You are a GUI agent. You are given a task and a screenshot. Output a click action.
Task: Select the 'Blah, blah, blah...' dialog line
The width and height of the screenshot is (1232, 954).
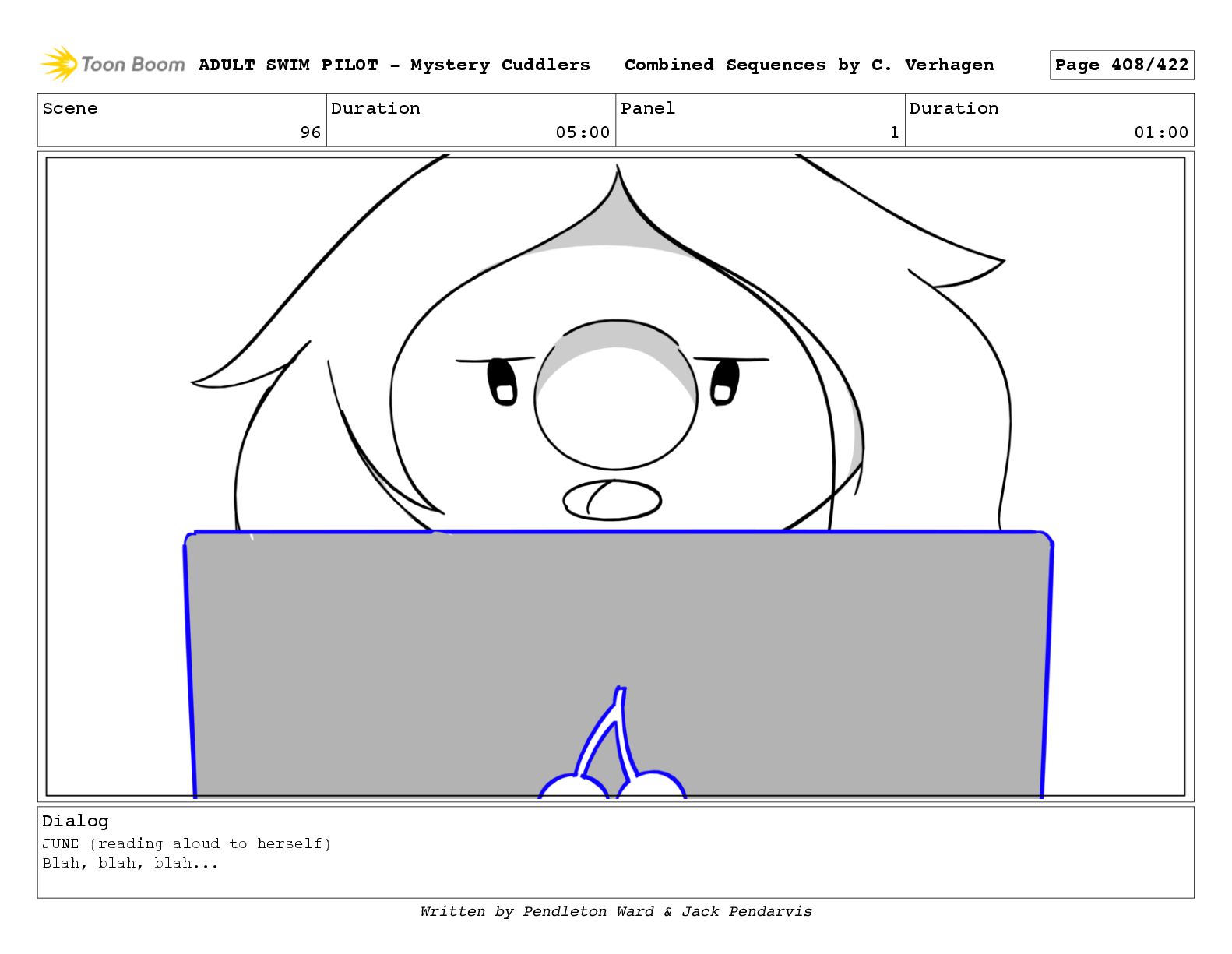(x=131, y=863)
